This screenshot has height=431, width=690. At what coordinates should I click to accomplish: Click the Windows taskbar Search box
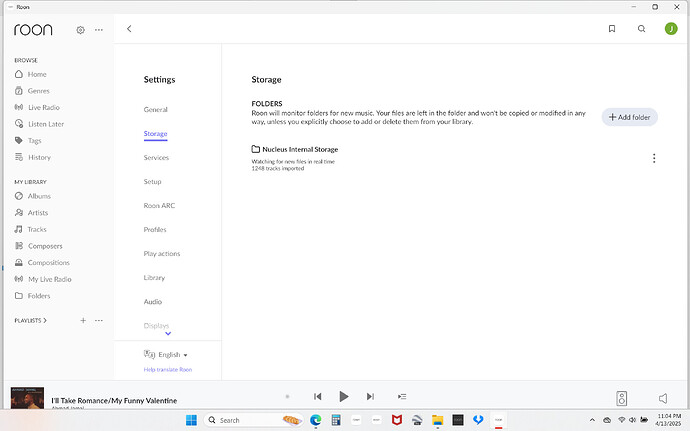[x=253, y=420]
